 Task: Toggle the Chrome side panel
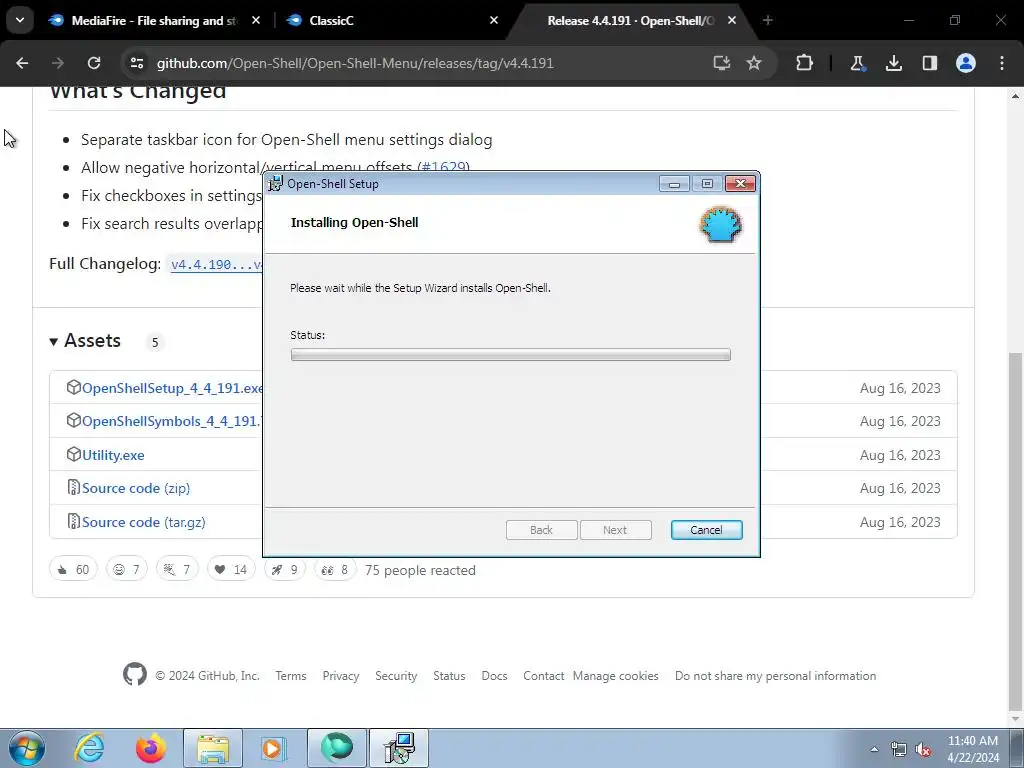click(x=930, y=63)
